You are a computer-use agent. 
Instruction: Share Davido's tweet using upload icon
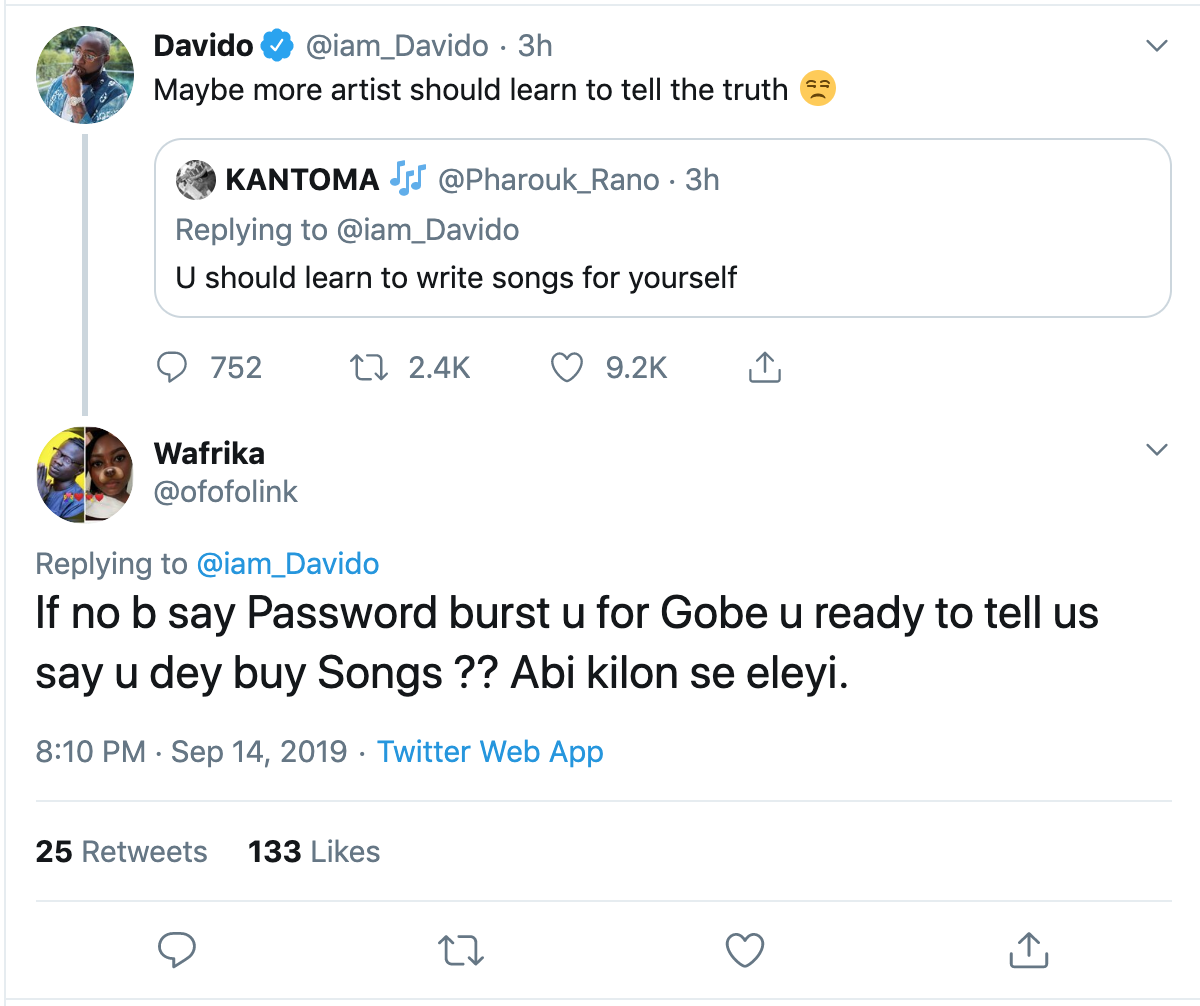pos(764,368)
